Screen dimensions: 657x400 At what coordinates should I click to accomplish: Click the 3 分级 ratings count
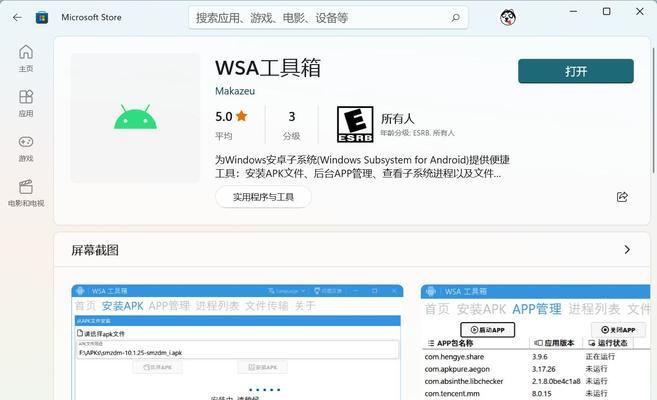coord(292,125)
